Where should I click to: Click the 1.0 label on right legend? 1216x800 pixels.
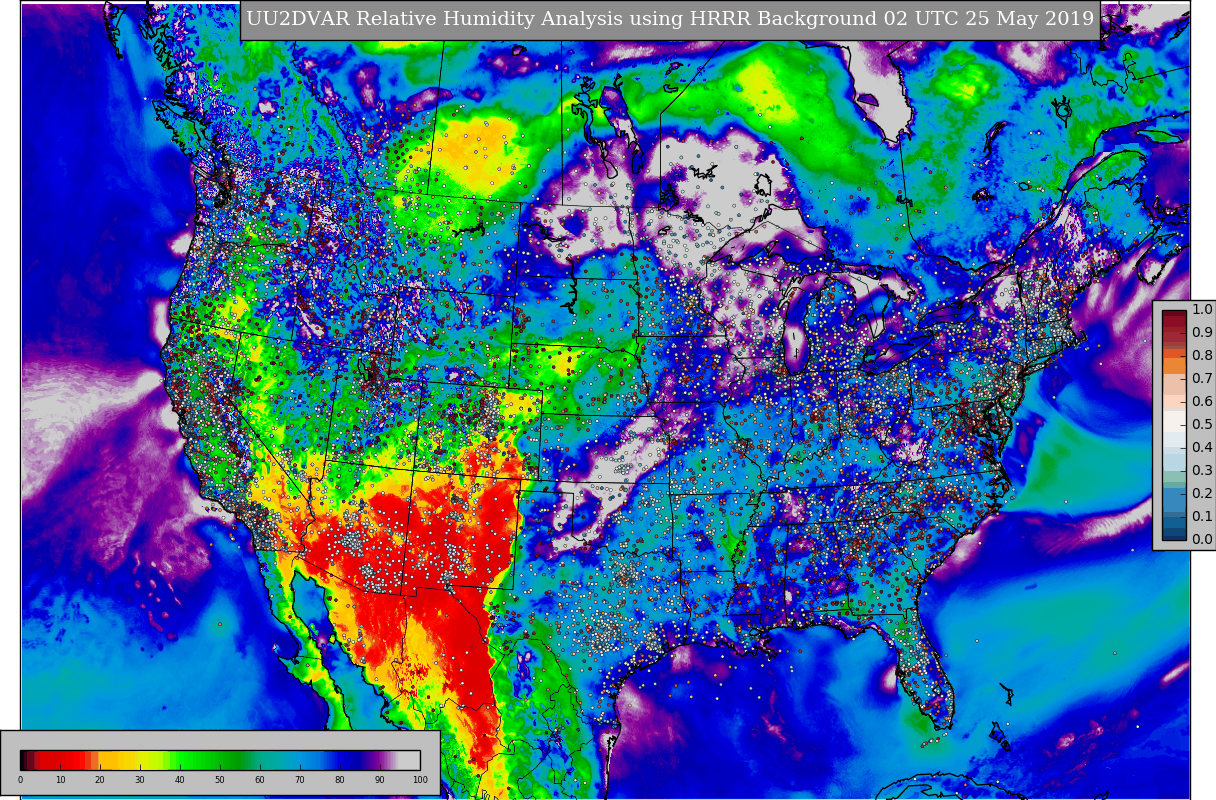[x=1202, y=310]
